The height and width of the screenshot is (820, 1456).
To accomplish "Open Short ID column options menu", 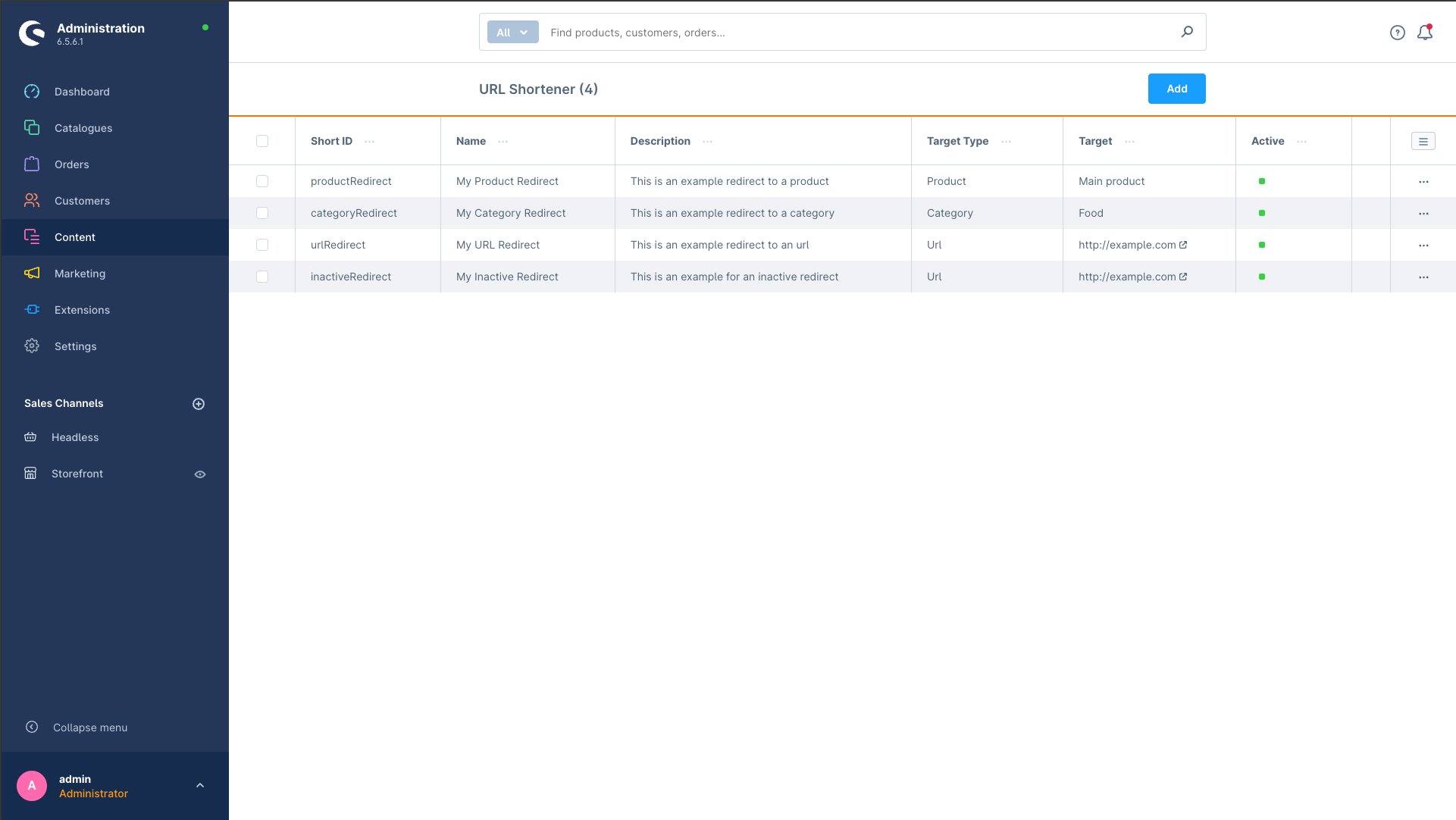I will click(370, 142).
